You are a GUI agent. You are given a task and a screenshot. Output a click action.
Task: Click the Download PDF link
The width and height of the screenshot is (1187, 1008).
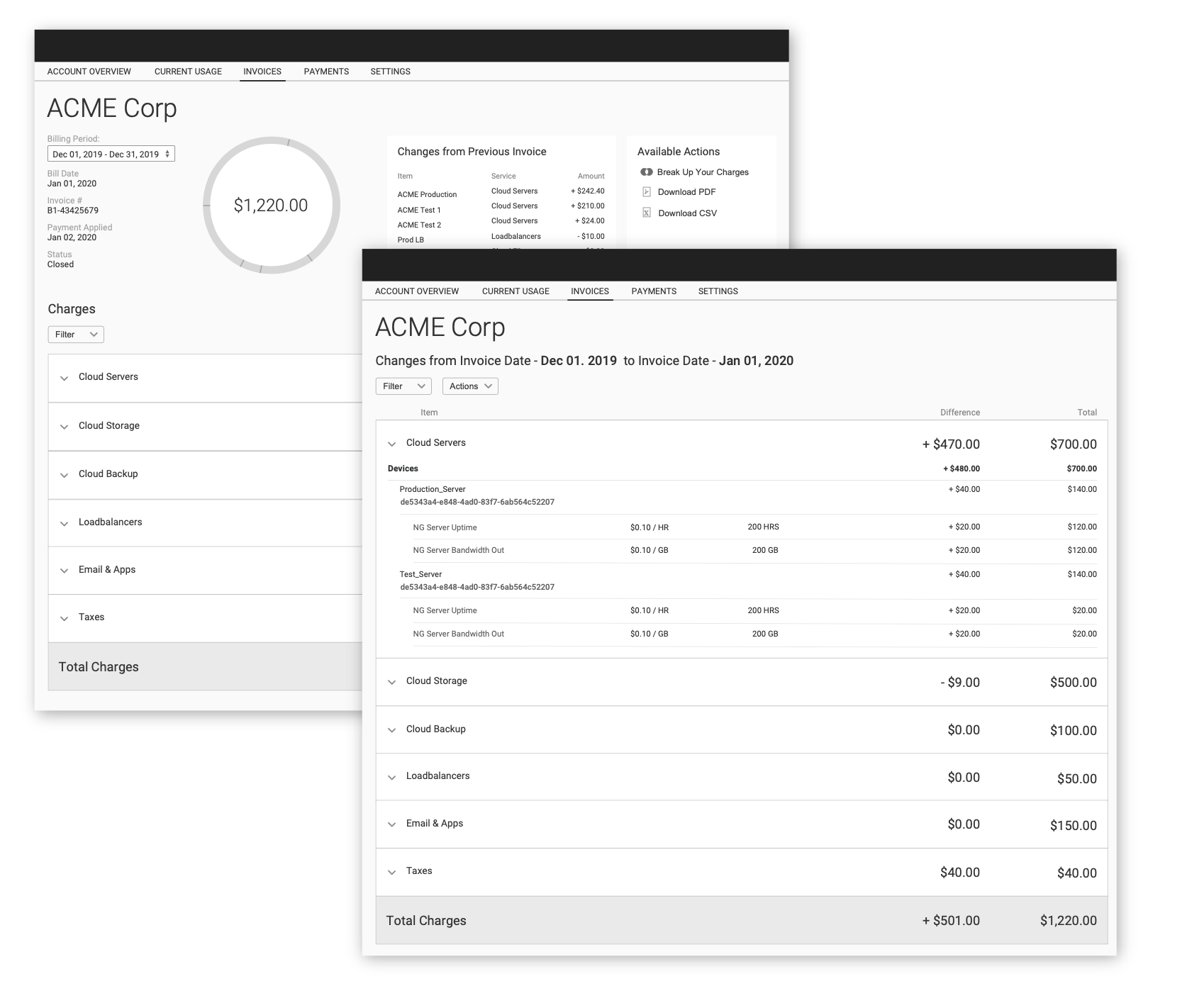(x=686, y=192)
